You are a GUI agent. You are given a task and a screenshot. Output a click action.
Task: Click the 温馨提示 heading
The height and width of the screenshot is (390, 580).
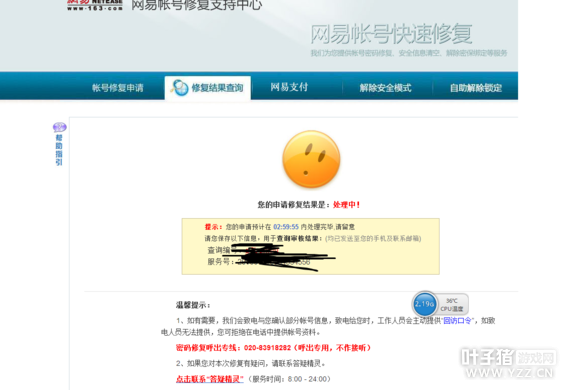193,305
